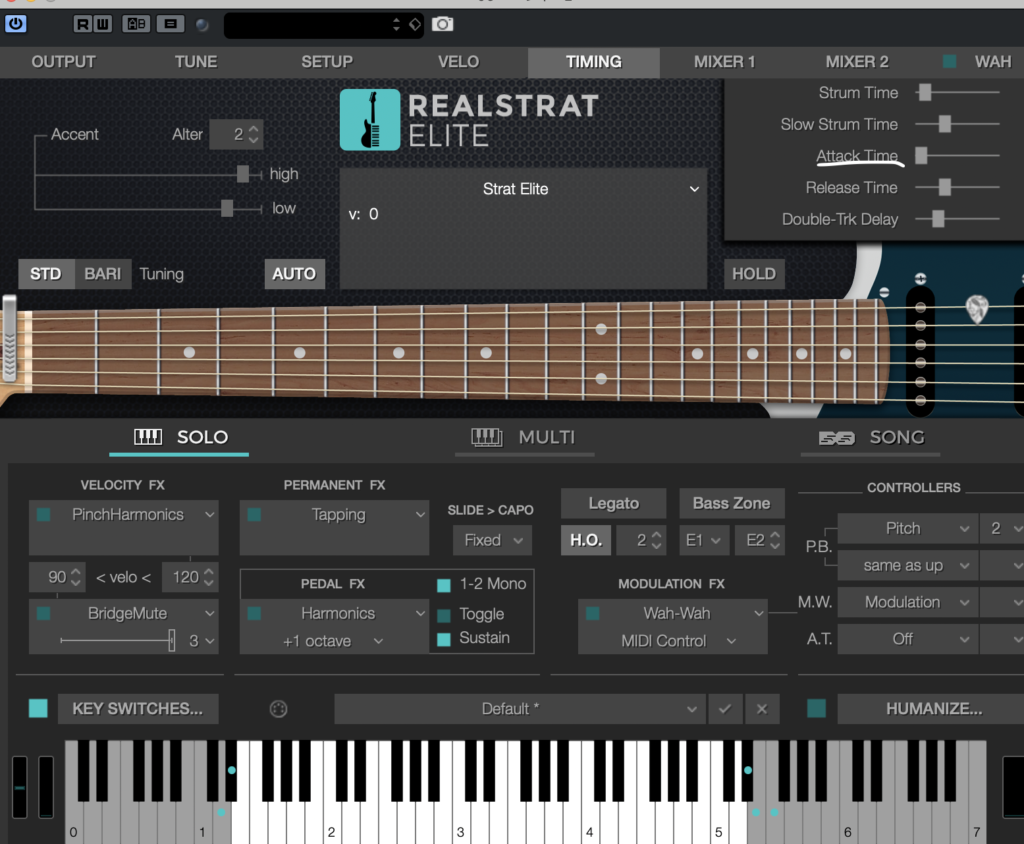1024x844 pixels.
Task: Adjust the Attack Time slider
Action: click(922, 156)
